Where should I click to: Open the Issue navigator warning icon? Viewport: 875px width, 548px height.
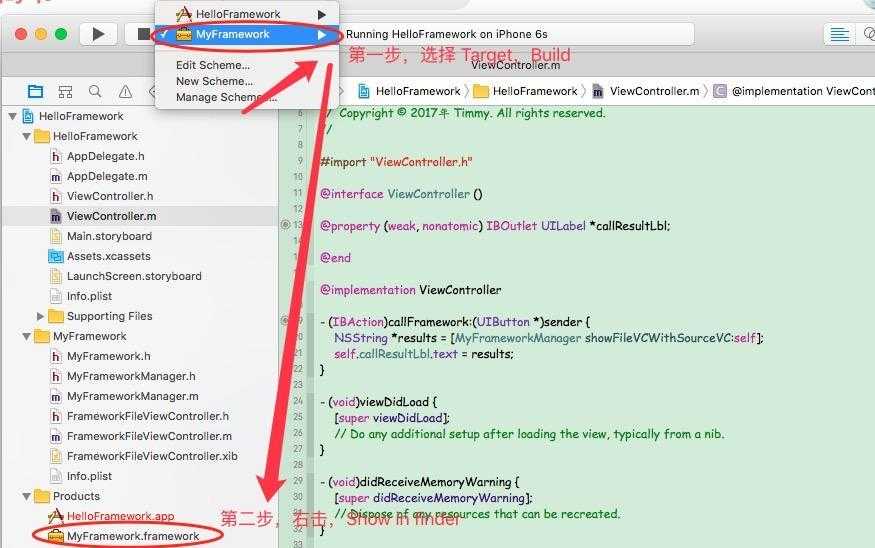[x=126, y=91]
